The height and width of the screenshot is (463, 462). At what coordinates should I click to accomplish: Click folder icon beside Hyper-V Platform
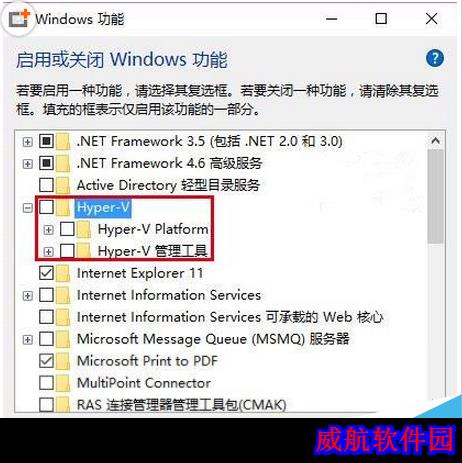pos(84,230)
